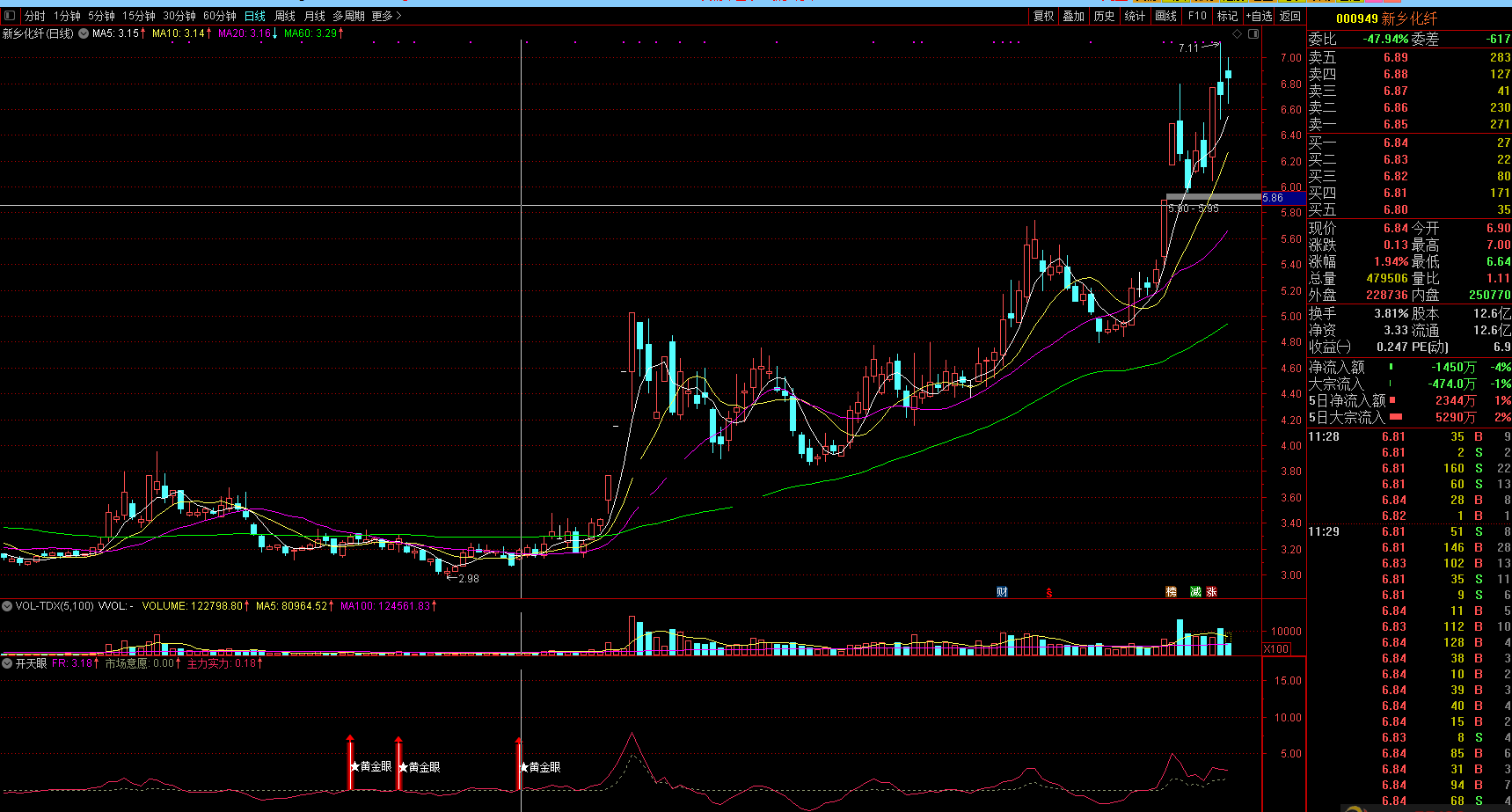The height and width of the screenshot is (812, 1512).
Task: Switch to 分时 intraday view
Action: 35,16
